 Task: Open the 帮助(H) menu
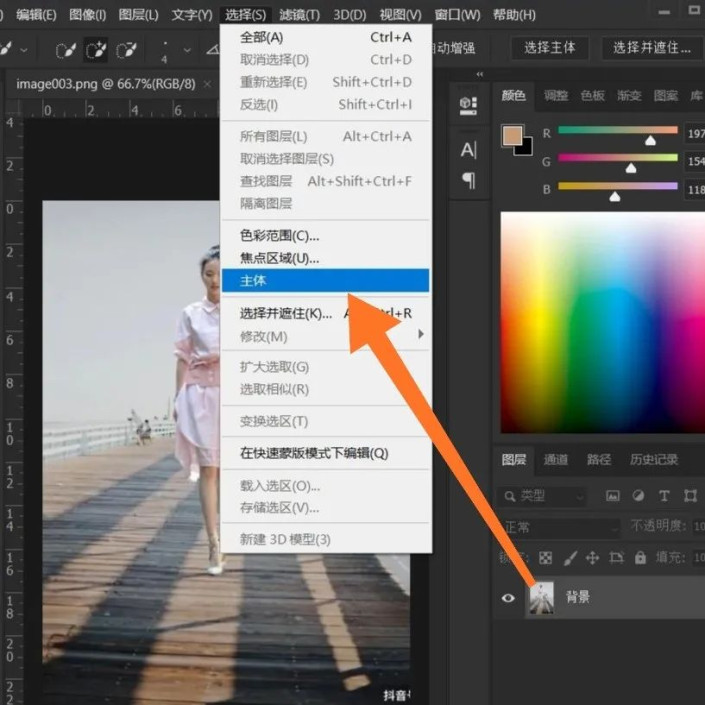pos(514,15)
